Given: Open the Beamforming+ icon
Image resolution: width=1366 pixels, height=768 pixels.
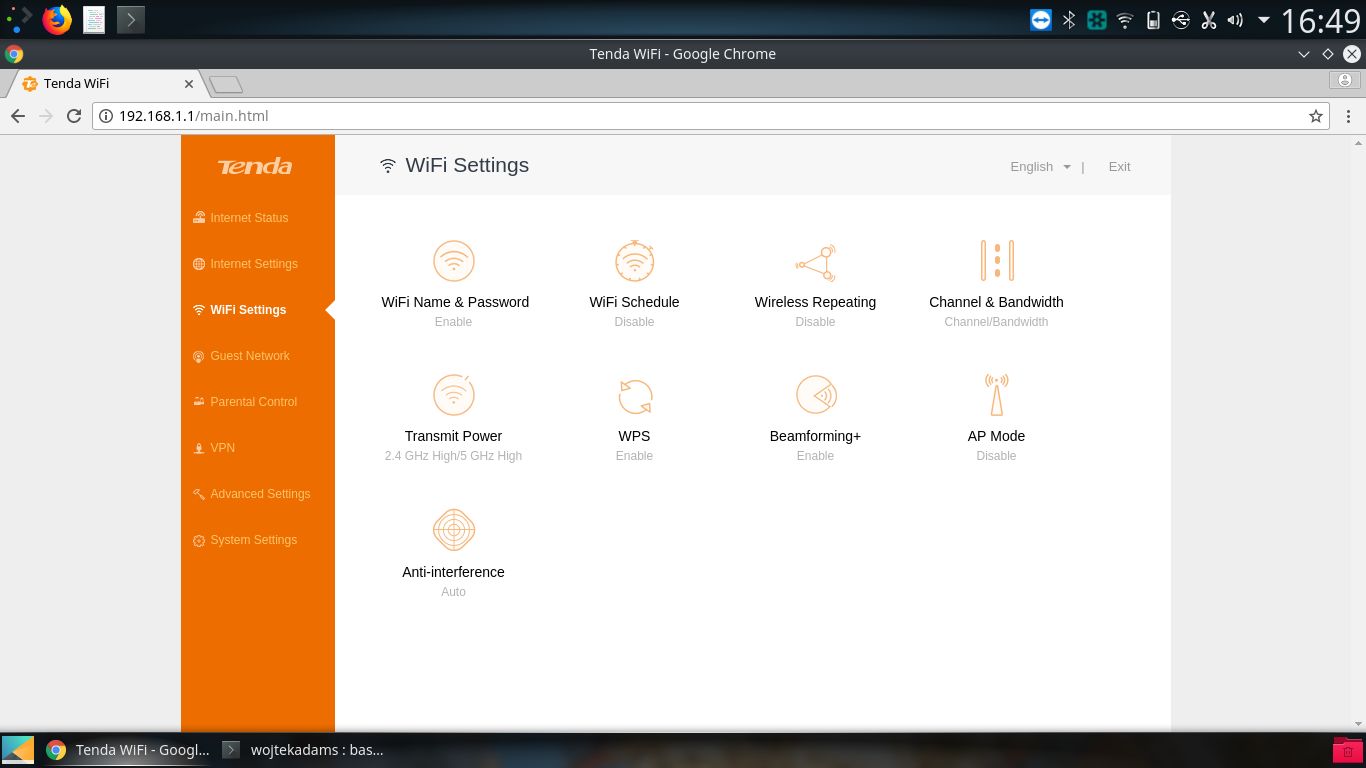Looking at the screenshot, I should (x=815, y=395).
